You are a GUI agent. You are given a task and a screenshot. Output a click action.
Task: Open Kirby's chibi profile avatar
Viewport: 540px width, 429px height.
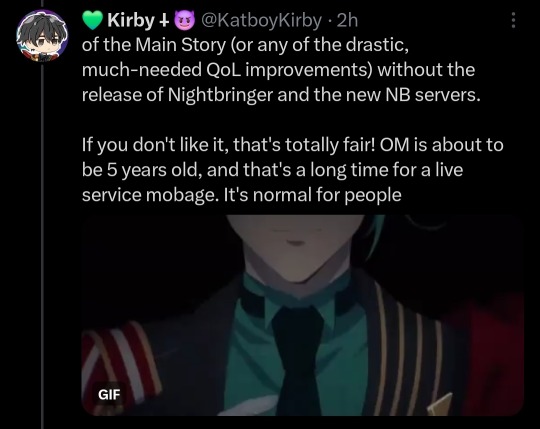click(x=42, y=36)
